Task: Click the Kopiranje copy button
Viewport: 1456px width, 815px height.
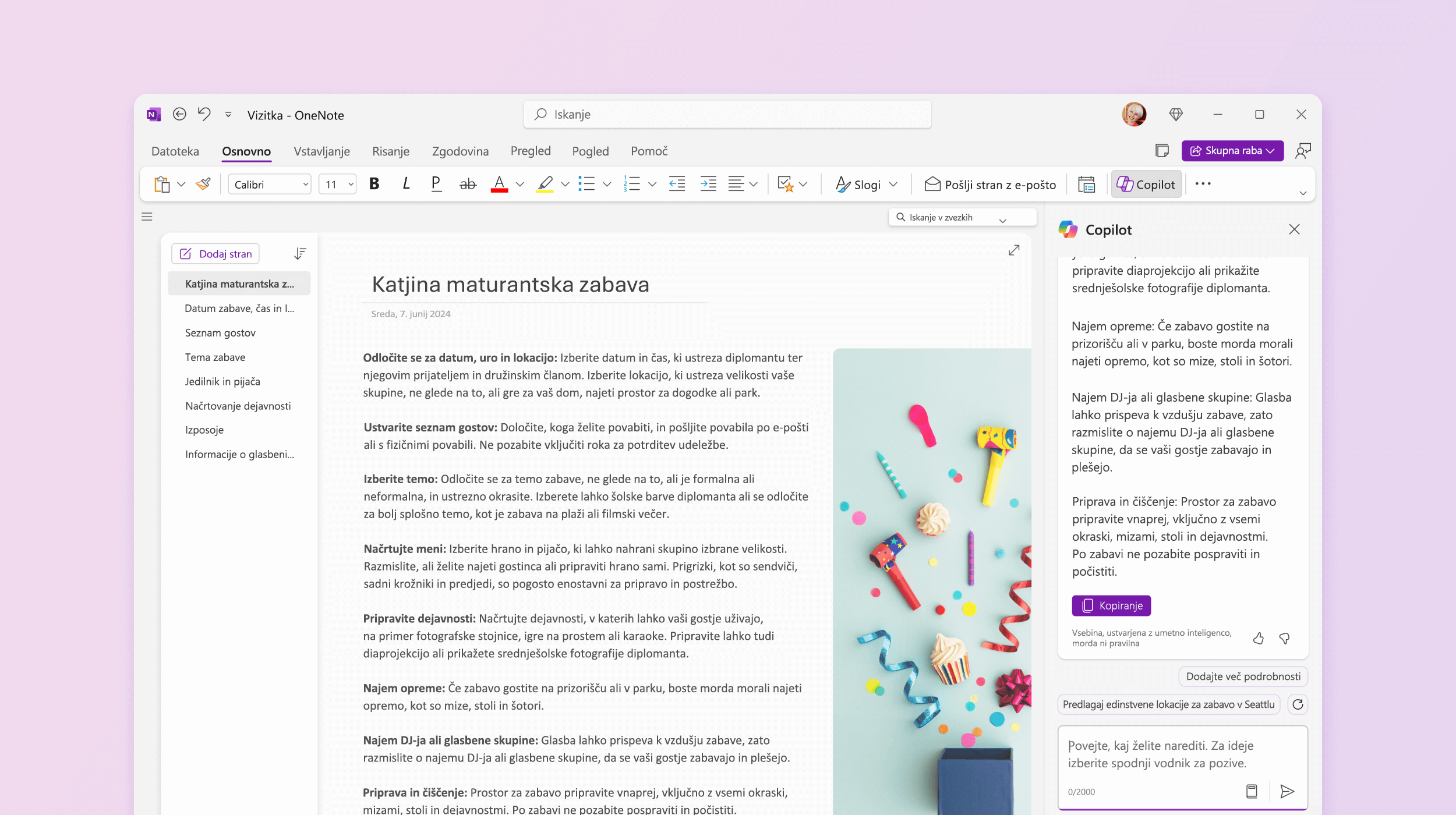Action: (1111, 605)
